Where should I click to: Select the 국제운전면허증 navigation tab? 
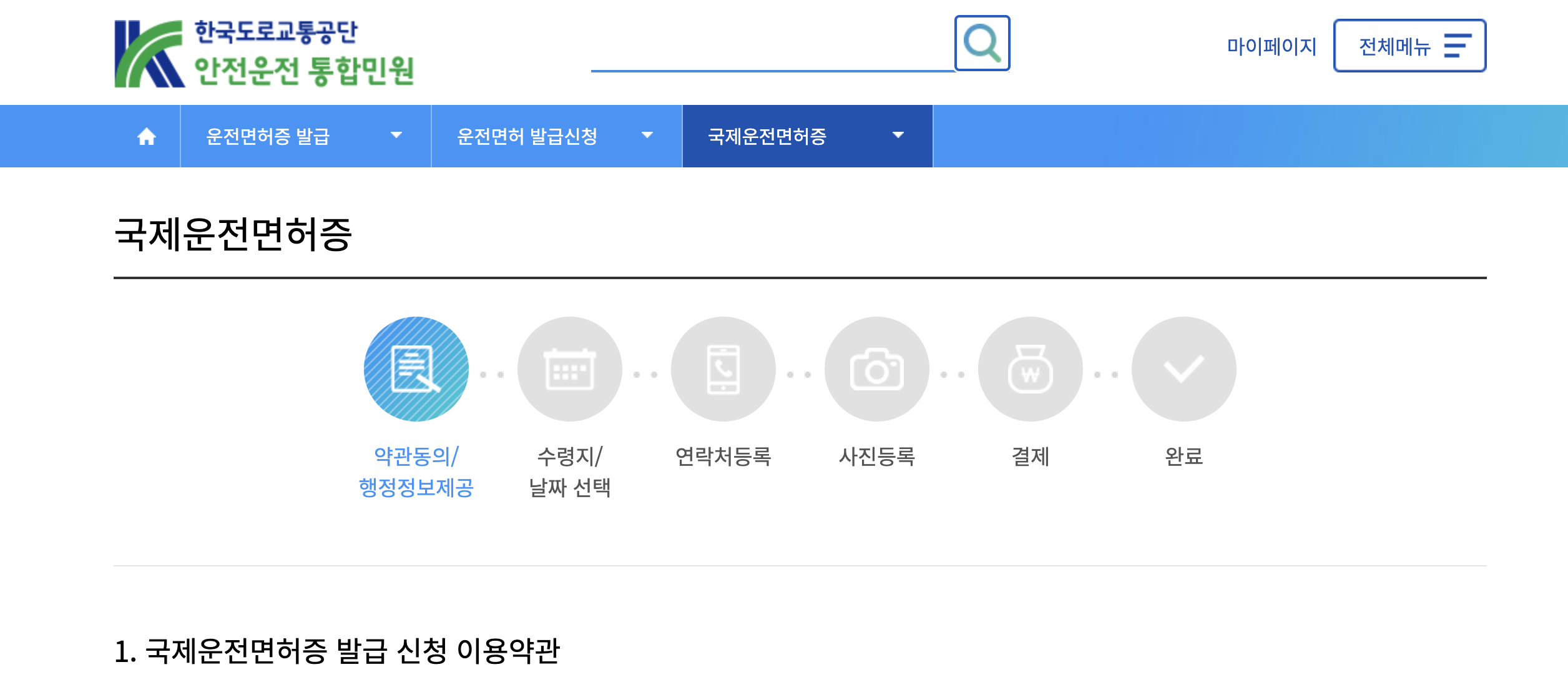point(767,136)
